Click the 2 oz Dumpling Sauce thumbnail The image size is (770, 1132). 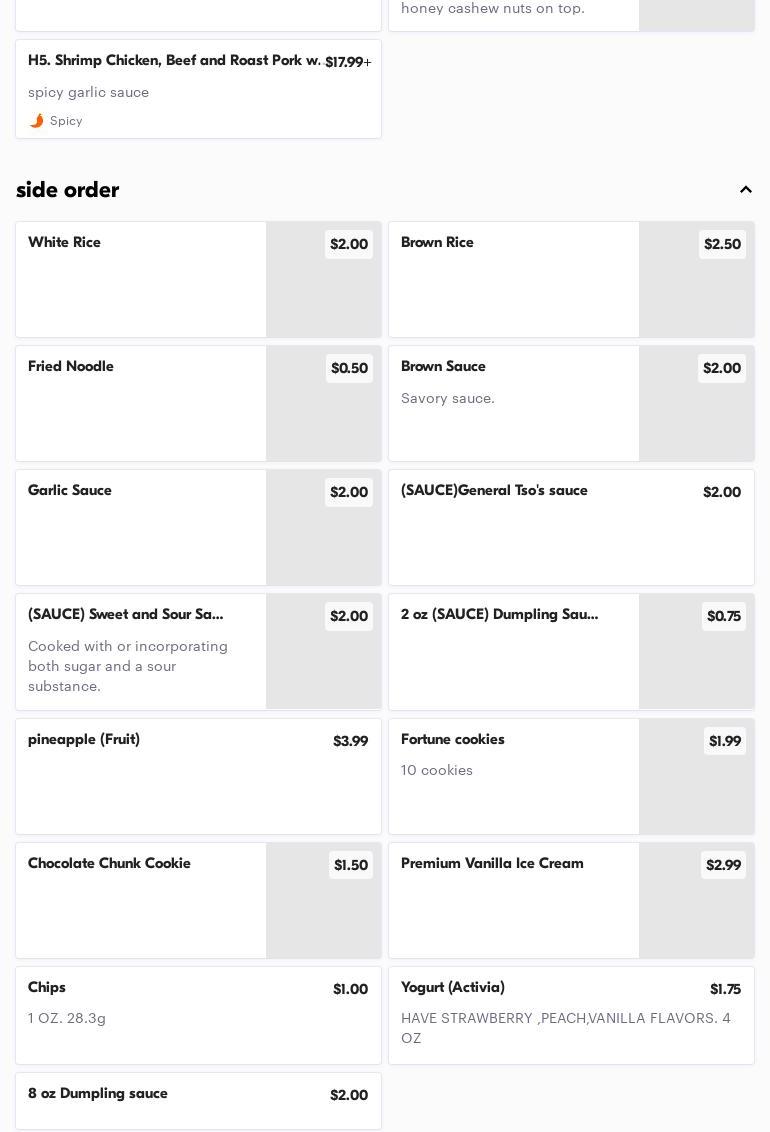[696, 652]
